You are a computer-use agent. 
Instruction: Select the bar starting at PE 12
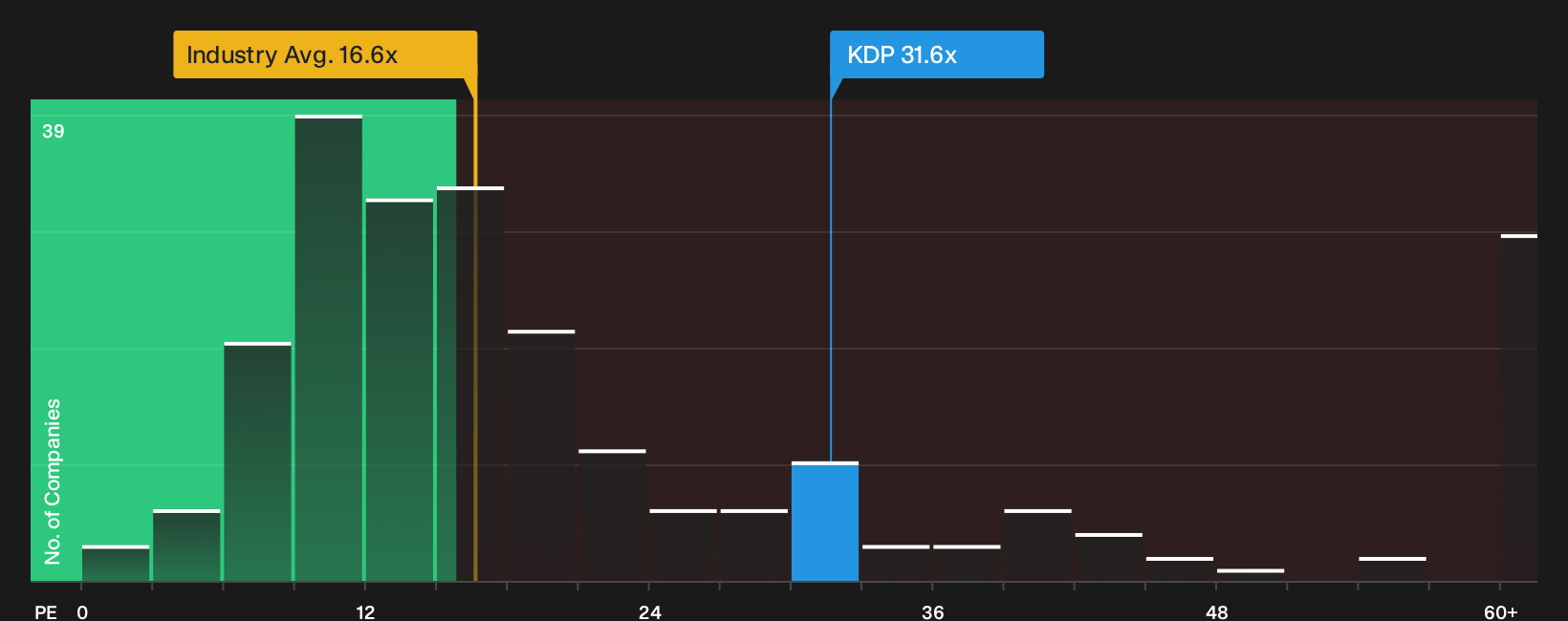(400, 390)
